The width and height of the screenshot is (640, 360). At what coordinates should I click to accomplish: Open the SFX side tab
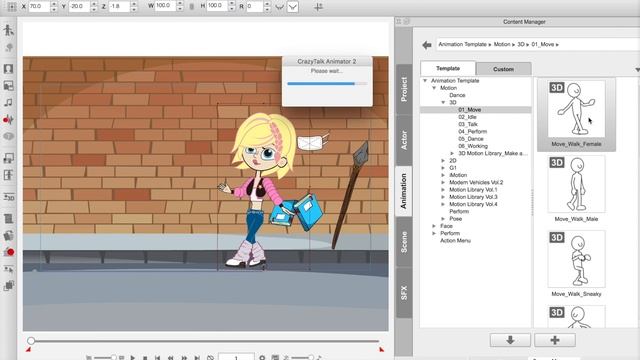point(404,293)
